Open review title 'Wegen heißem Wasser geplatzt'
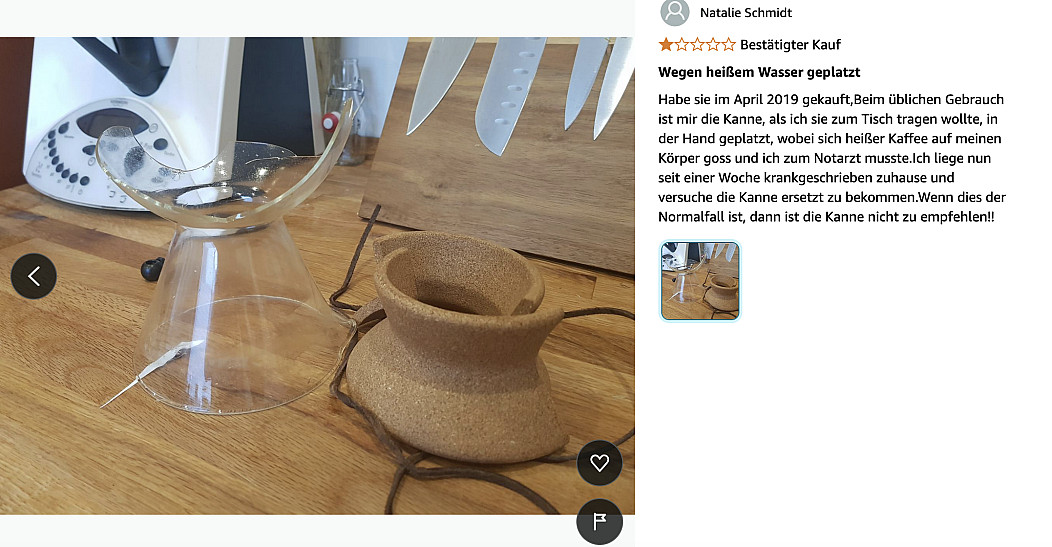Screen dimensions: 1052x547 (x=759, y=72)
